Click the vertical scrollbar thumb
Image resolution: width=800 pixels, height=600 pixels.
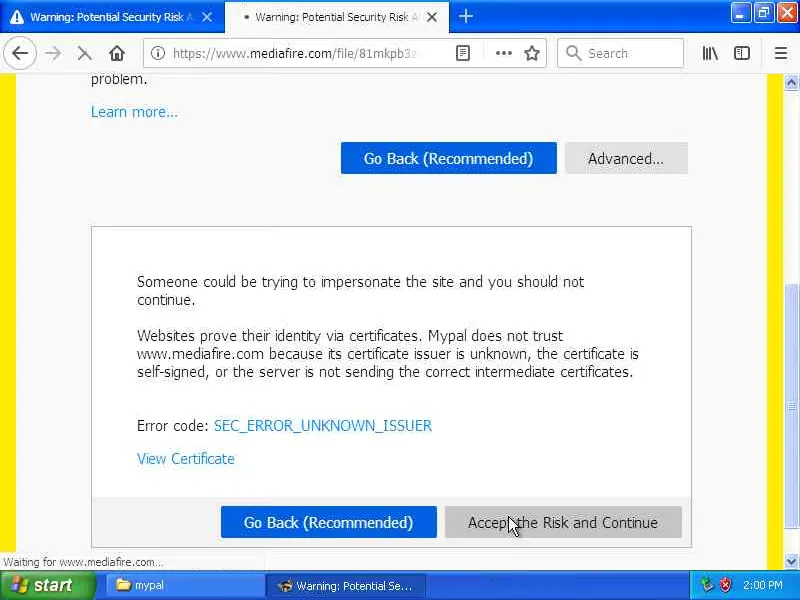coord(791,406)
